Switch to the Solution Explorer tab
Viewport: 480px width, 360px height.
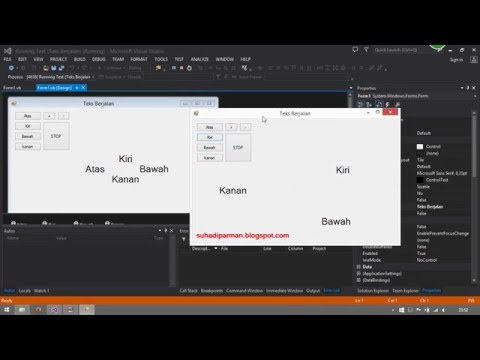coord(373,291)
